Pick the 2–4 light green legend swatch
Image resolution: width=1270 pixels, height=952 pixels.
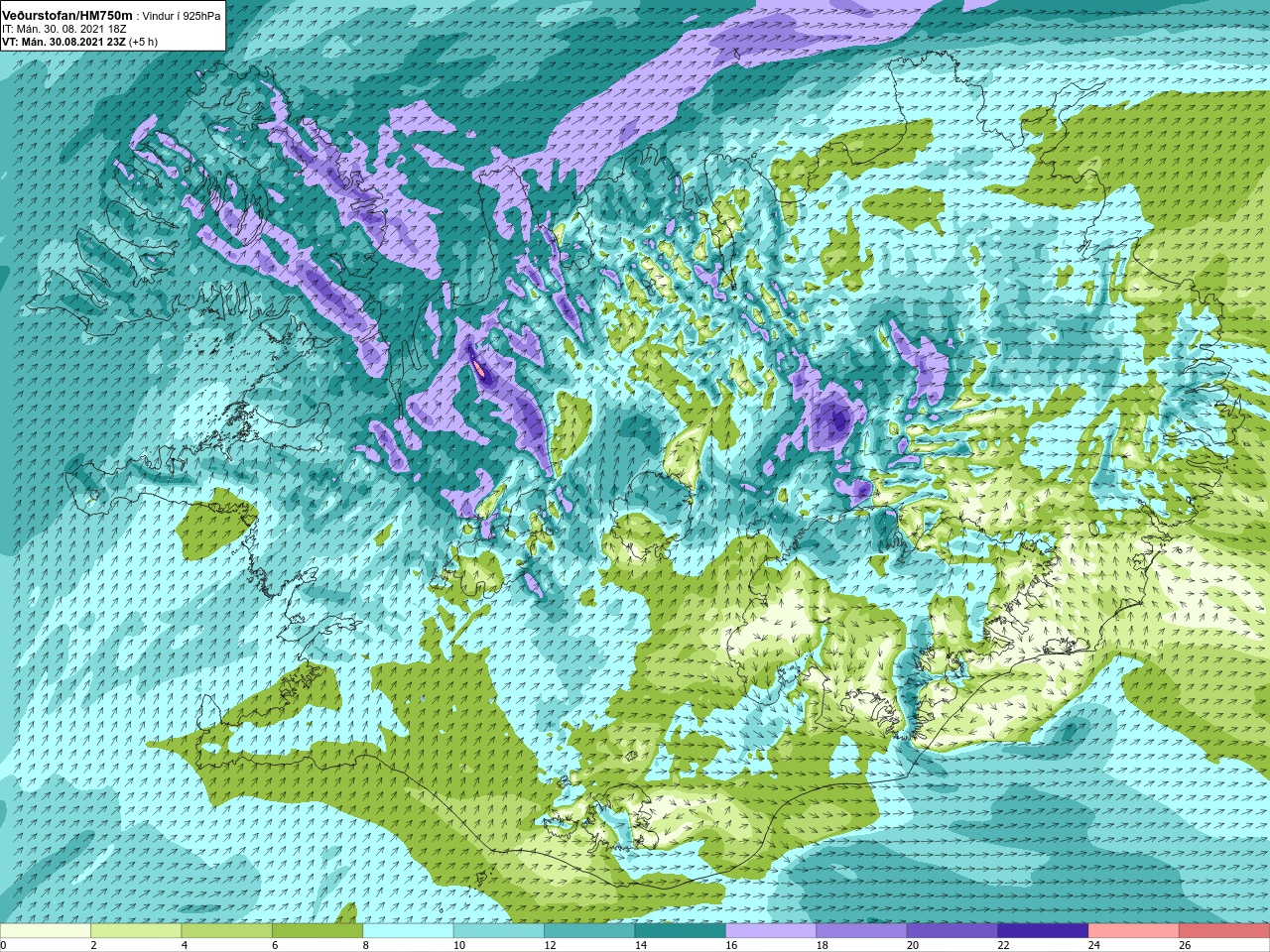136,931
